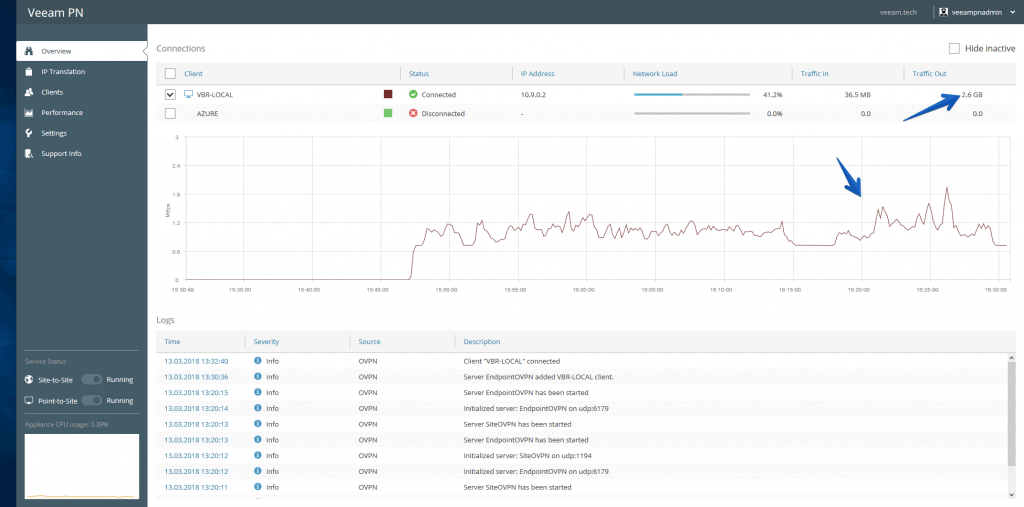Click info icon on 13:20:14 log row
This screenshot has height=507, width=1024.
(257, 408)
